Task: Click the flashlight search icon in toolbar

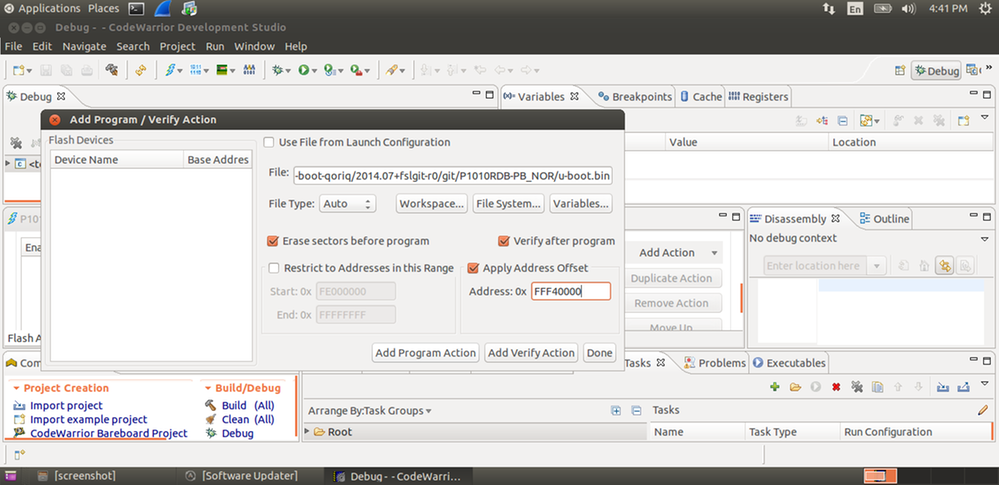Action: click(x=391, y=70)
